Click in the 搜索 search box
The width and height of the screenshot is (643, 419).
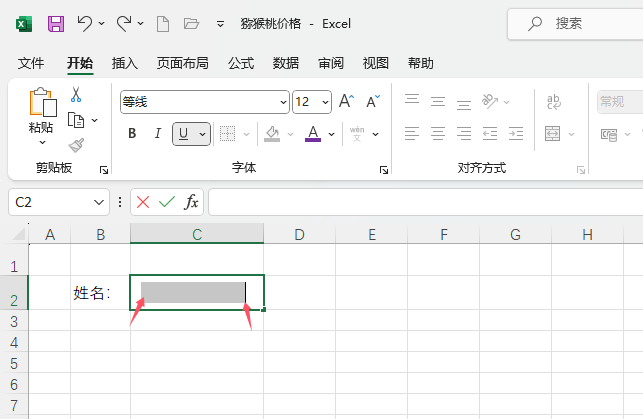(x=575, y=24)
